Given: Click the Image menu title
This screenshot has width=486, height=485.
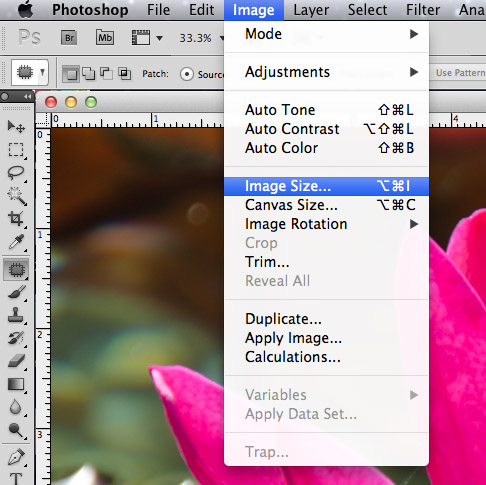Looking at the screenshot, I should pos(254,10).
